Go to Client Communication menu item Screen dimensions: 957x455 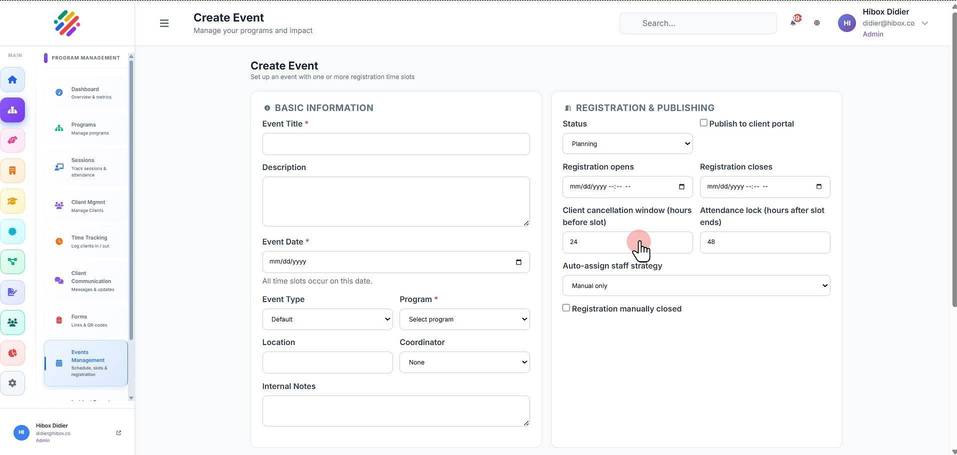coord(85,281)
